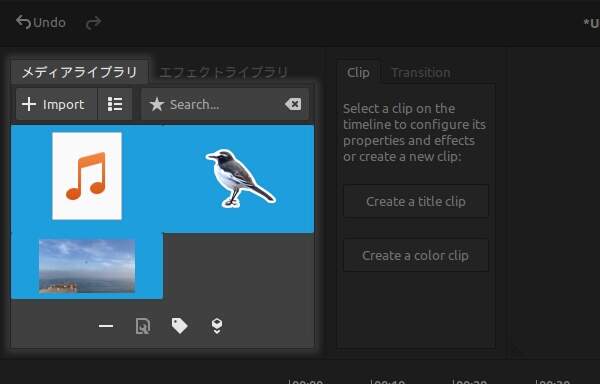Click the Import button
The width and height of the screenshot is (600, 384).
coord(56,104)
